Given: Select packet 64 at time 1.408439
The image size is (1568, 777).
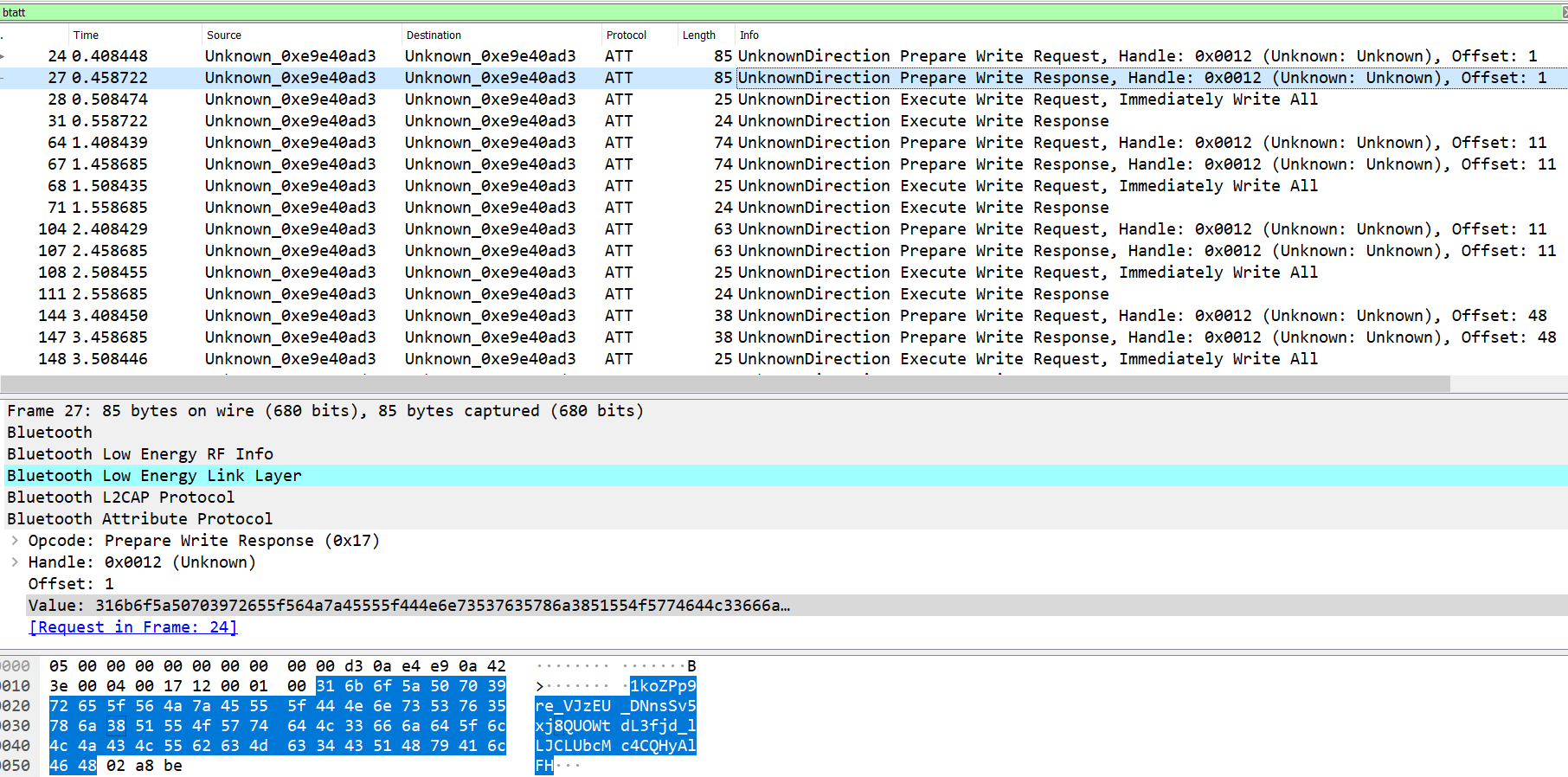Looking at the screenshot, I should (784, 143).
